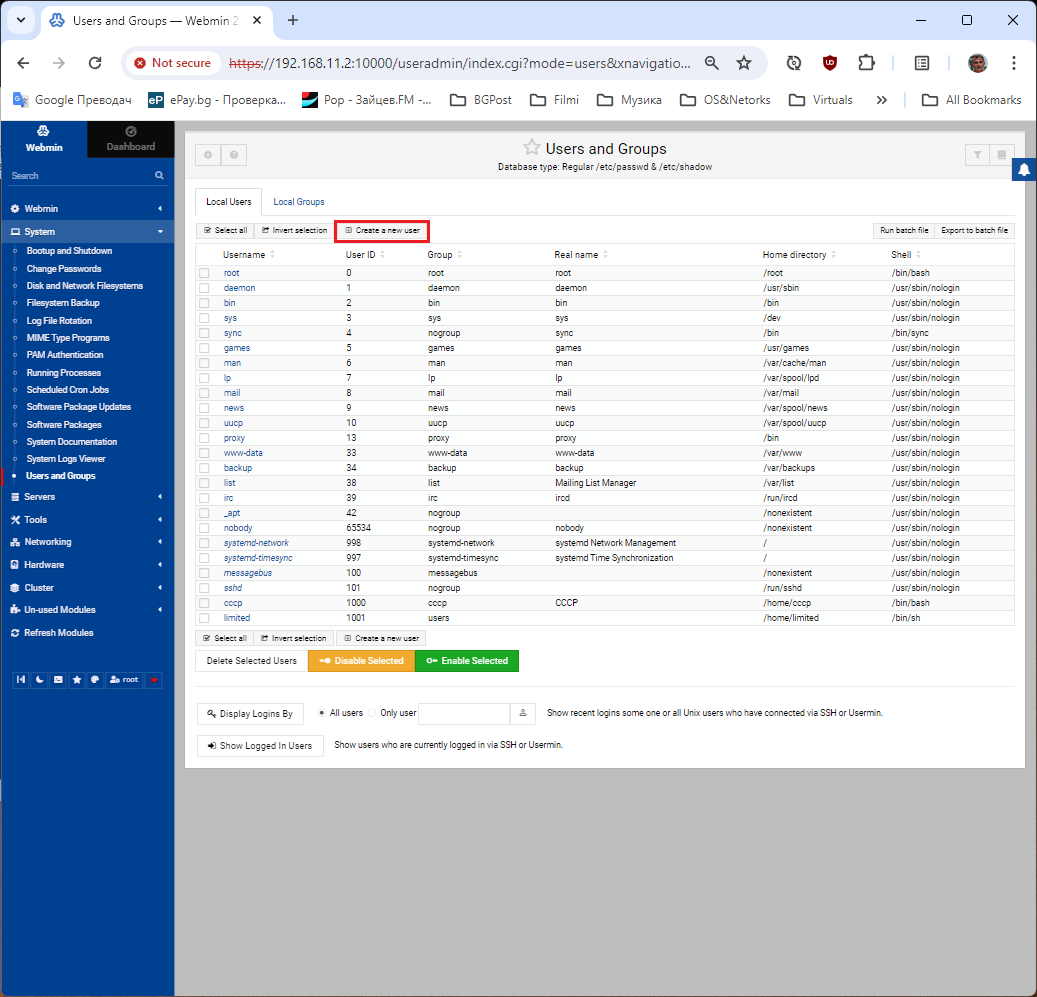Open Software Packages in System menu
This screenshot has height=997, width=1037.
click(x=64, y=424)
